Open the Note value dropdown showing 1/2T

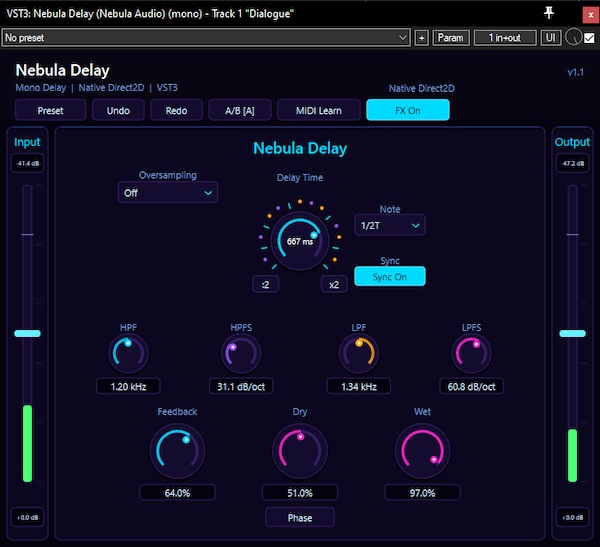(390, 225)
